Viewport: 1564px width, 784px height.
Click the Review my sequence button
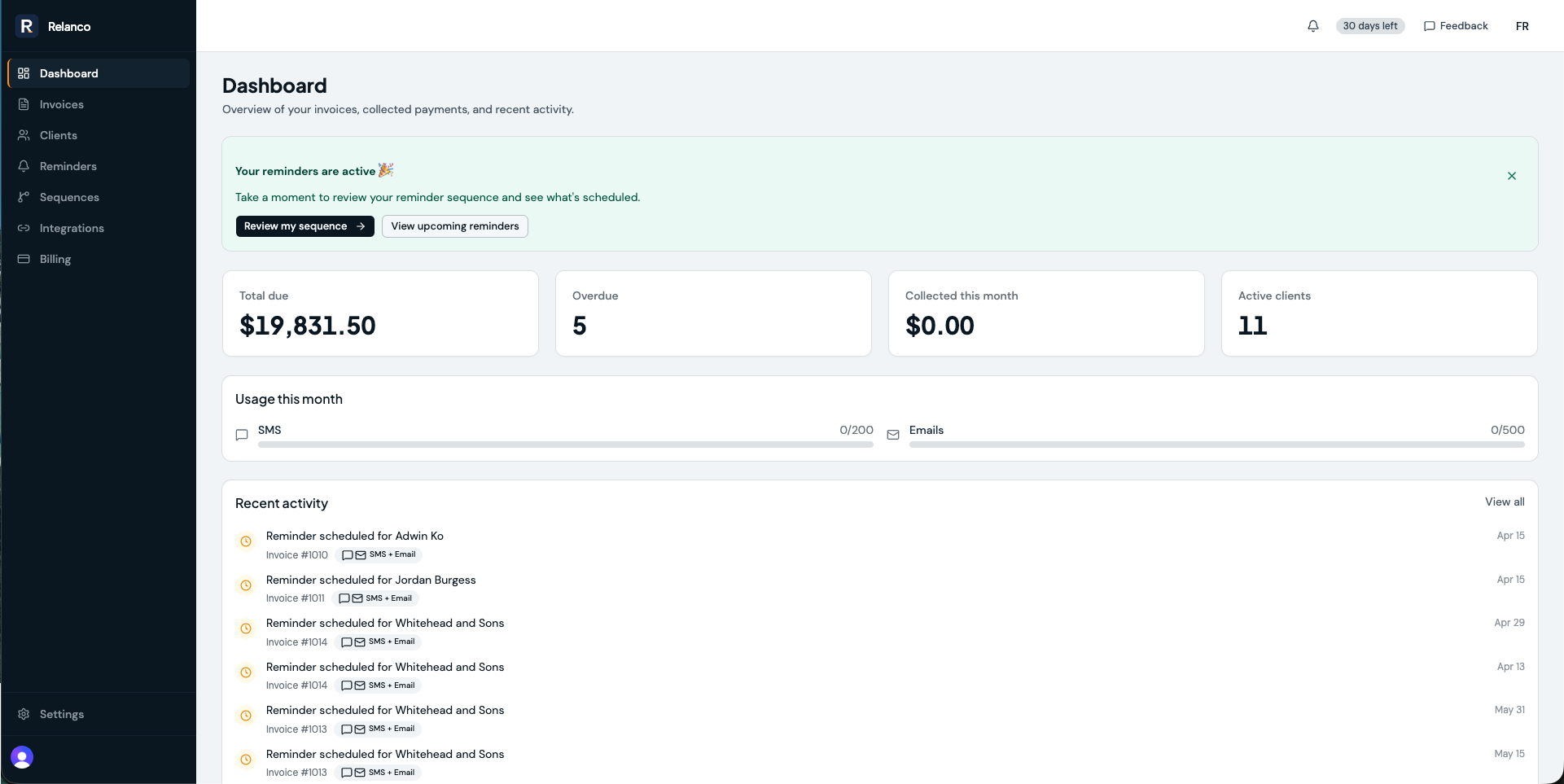[304, 226]
